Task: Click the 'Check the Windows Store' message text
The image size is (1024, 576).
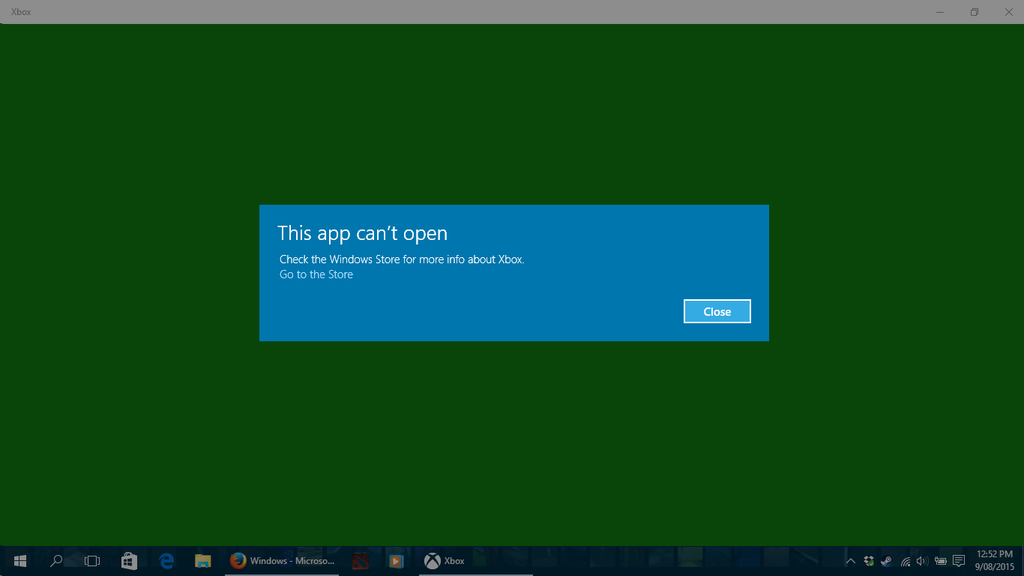Action: (402, 259)
